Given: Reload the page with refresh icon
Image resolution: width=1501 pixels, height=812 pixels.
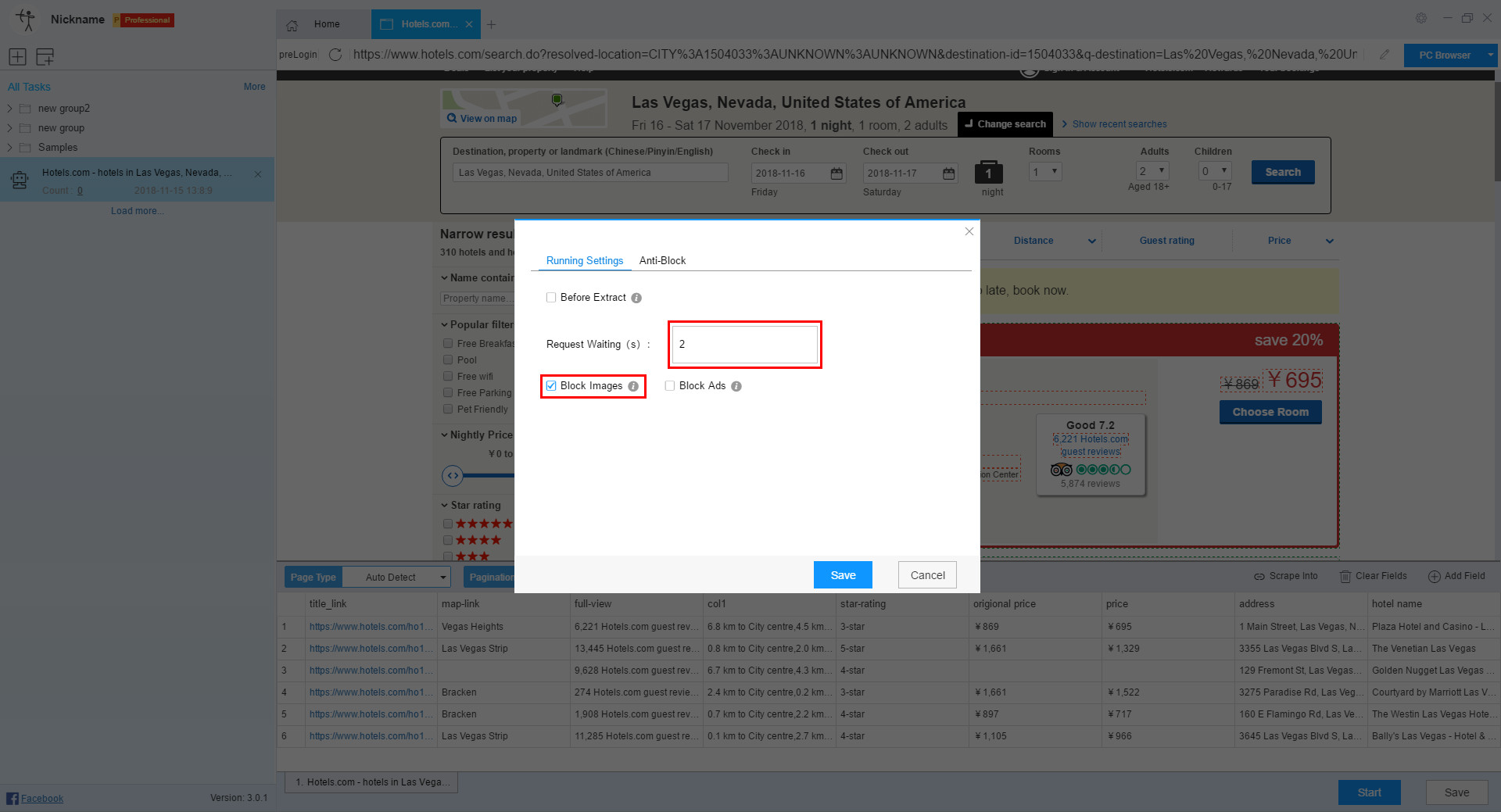Looking at the screenshot, I should [335, 55].
